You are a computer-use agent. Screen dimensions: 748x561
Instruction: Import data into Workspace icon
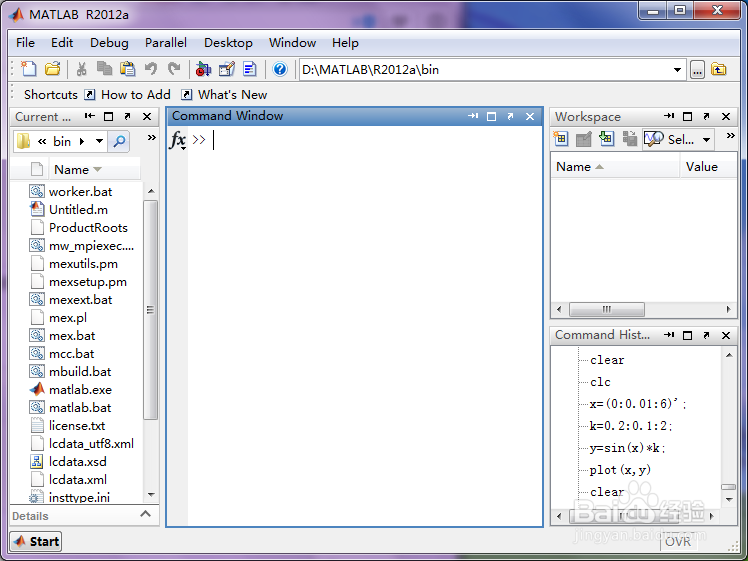(x=606, y=139)
